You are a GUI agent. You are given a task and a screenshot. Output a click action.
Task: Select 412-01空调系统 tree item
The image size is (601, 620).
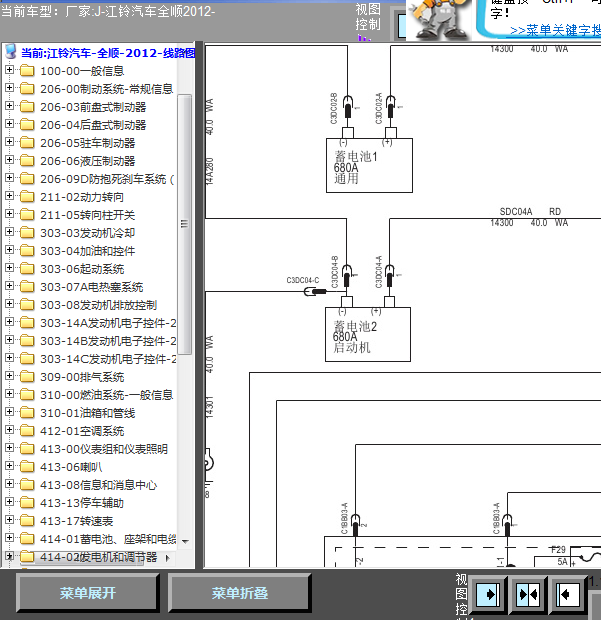(x=82, y=431)
